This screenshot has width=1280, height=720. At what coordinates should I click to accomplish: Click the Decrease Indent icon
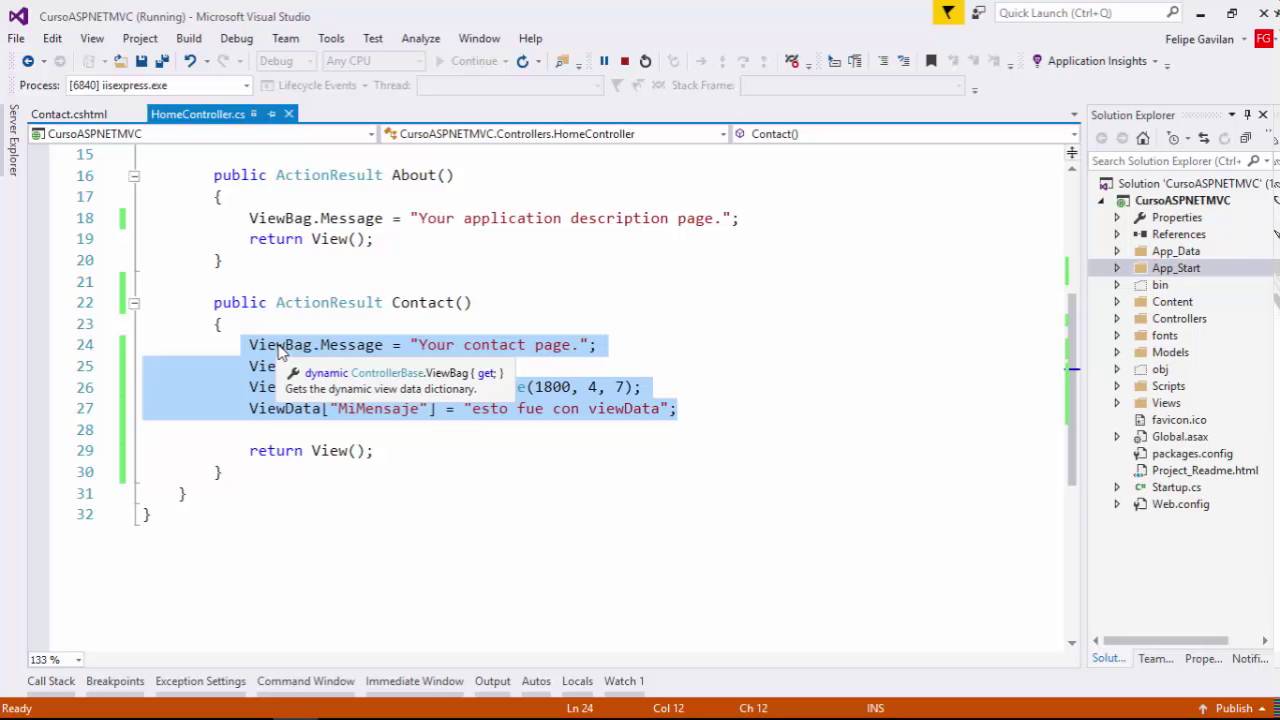pyautogui.click(x=883, y=61)
